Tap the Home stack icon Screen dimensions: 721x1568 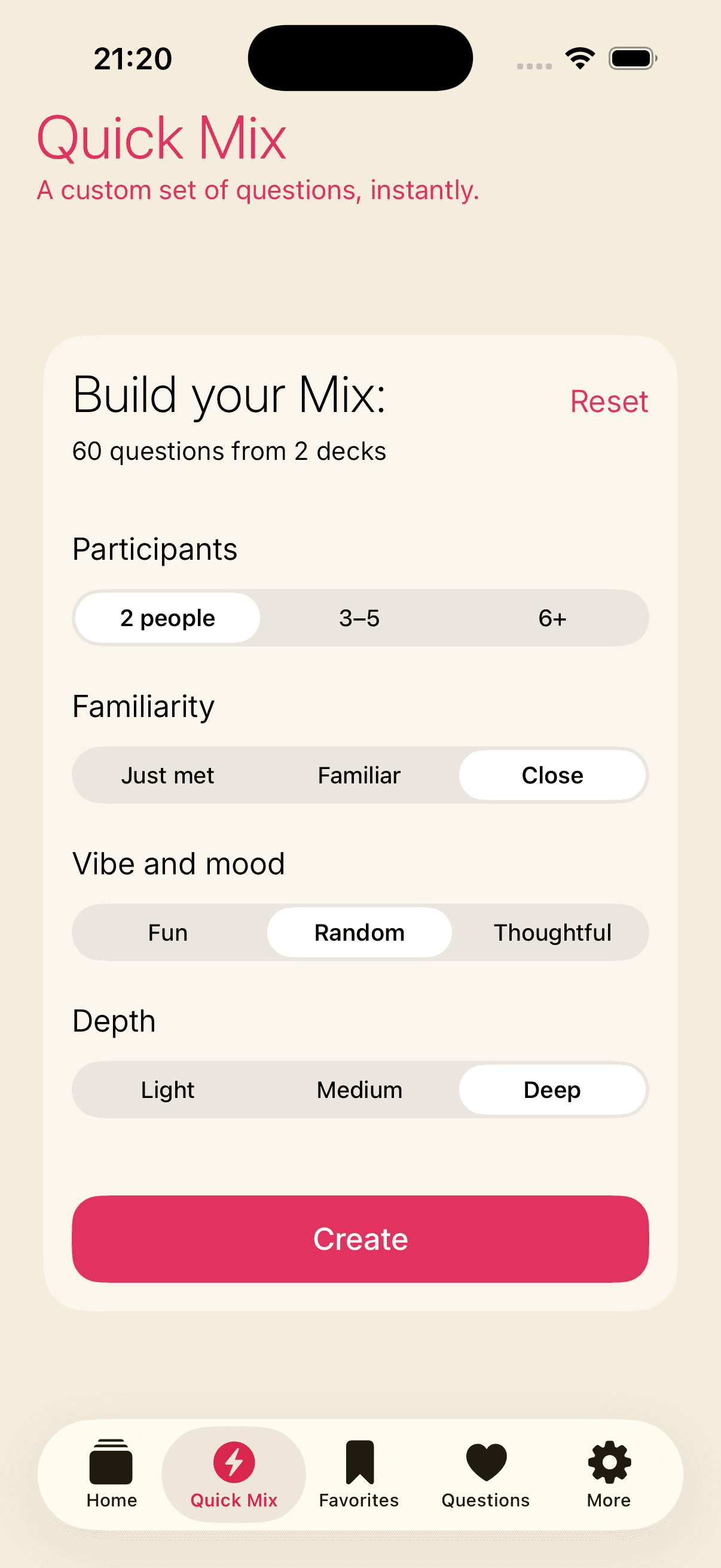point(111,1462)
